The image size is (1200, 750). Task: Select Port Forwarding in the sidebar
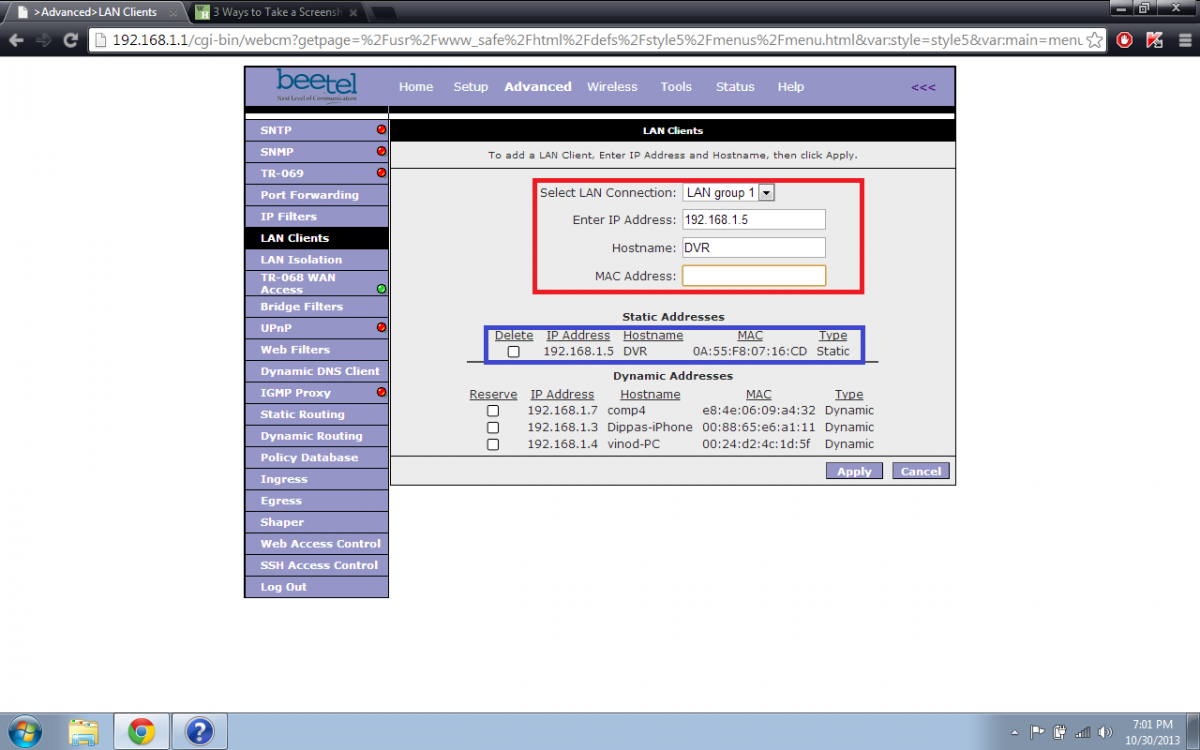[309, 195]
